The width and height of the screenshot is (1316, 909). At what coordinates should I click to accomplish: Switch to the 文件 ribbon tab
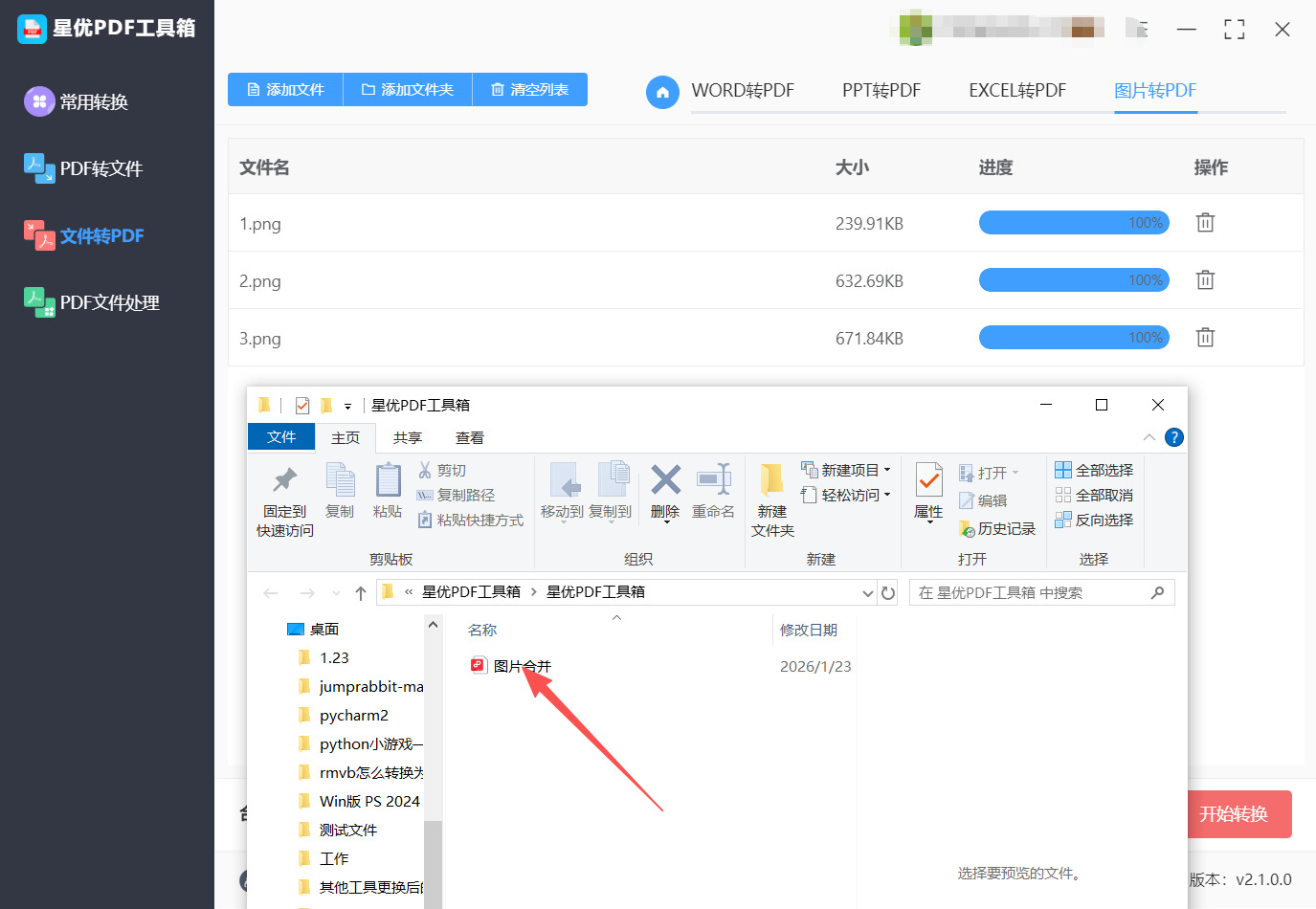pyautogui.click(x=281, y=437)
